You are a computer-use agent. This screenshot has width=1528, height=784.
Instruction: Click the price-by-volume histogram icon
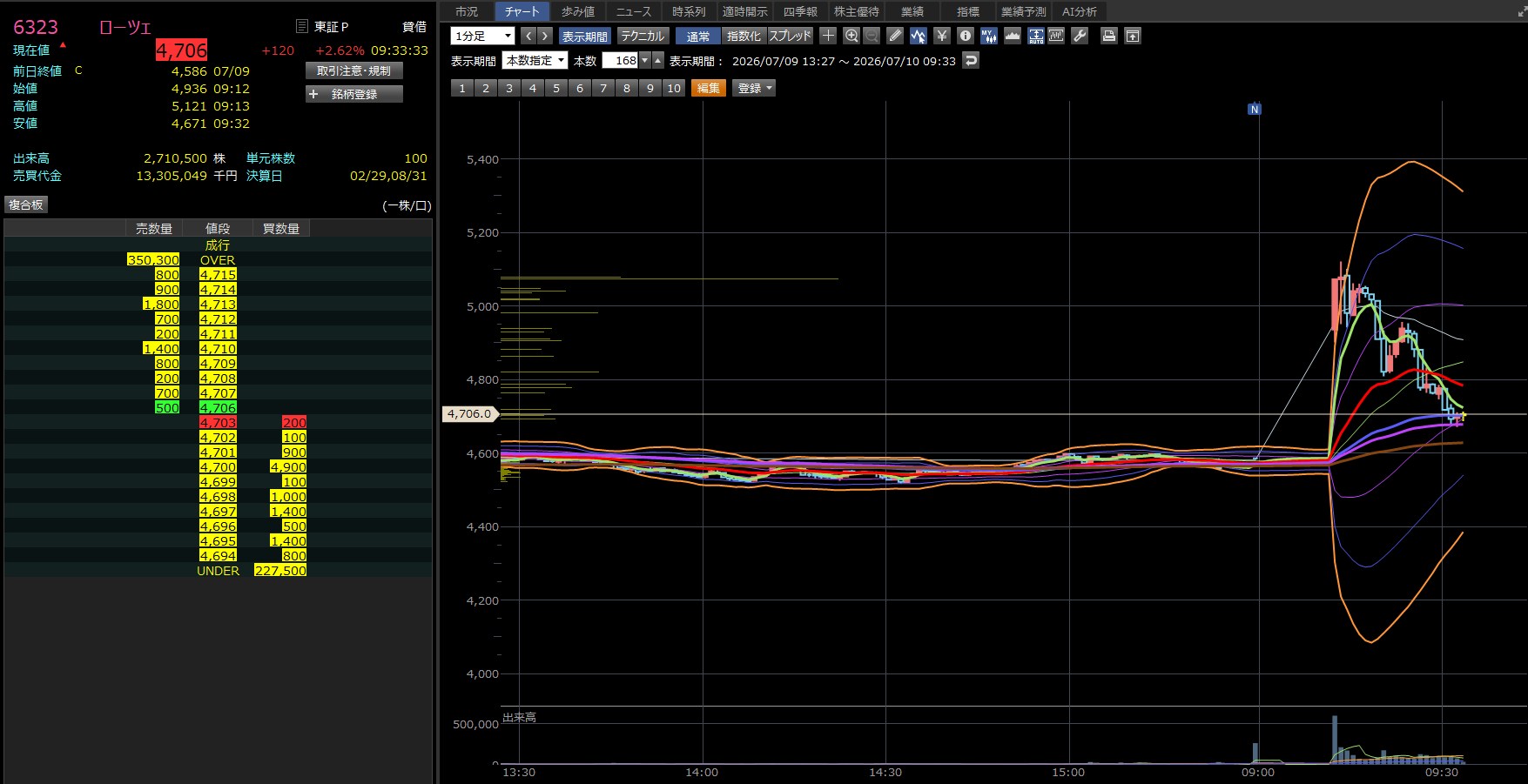1013,36
